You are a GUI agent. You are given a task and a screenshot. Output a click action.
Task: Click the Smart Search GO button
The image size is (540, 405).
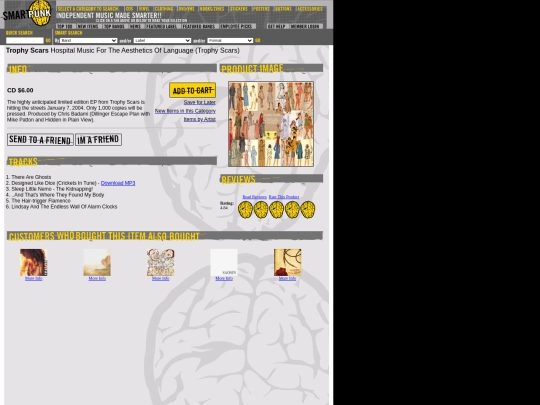tap(258, 40)
